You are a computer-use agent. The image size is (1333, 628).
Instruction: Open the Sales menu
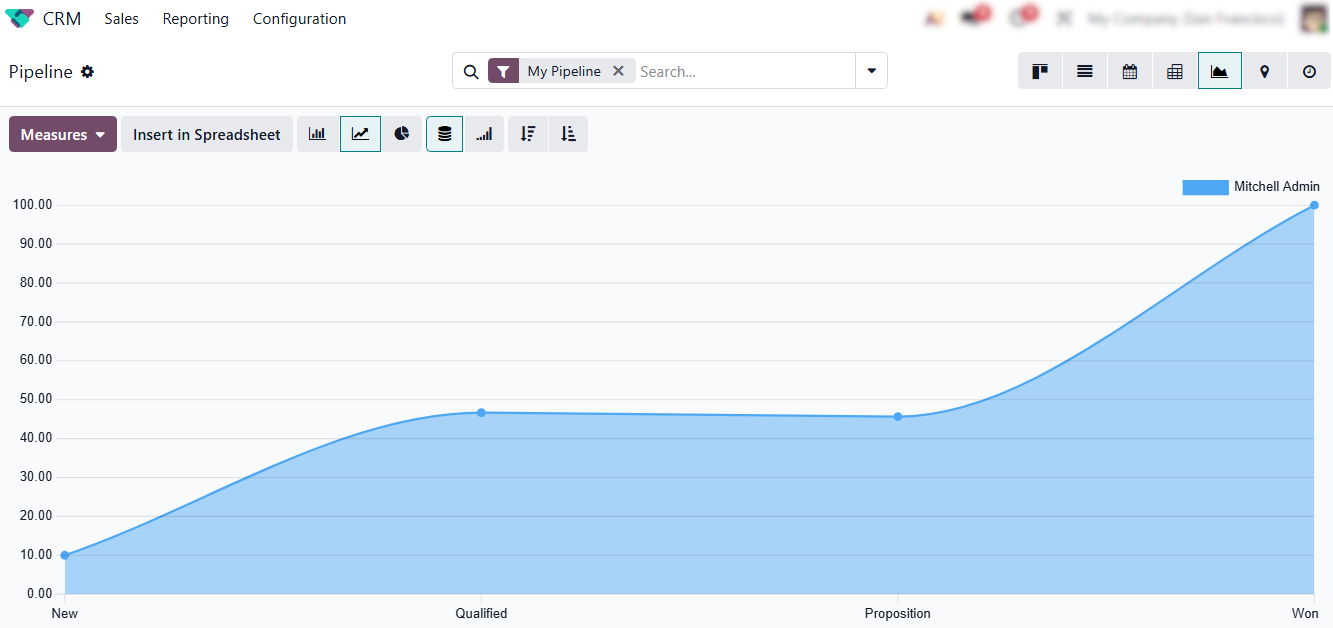121,19
